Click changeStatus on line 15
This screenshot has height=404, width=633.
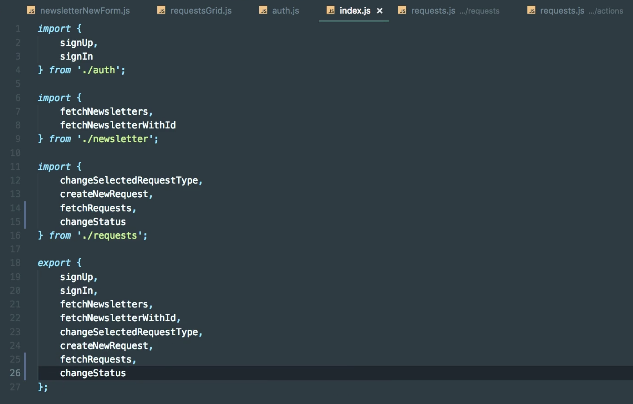pyautogui.click(x=93, y=222)
